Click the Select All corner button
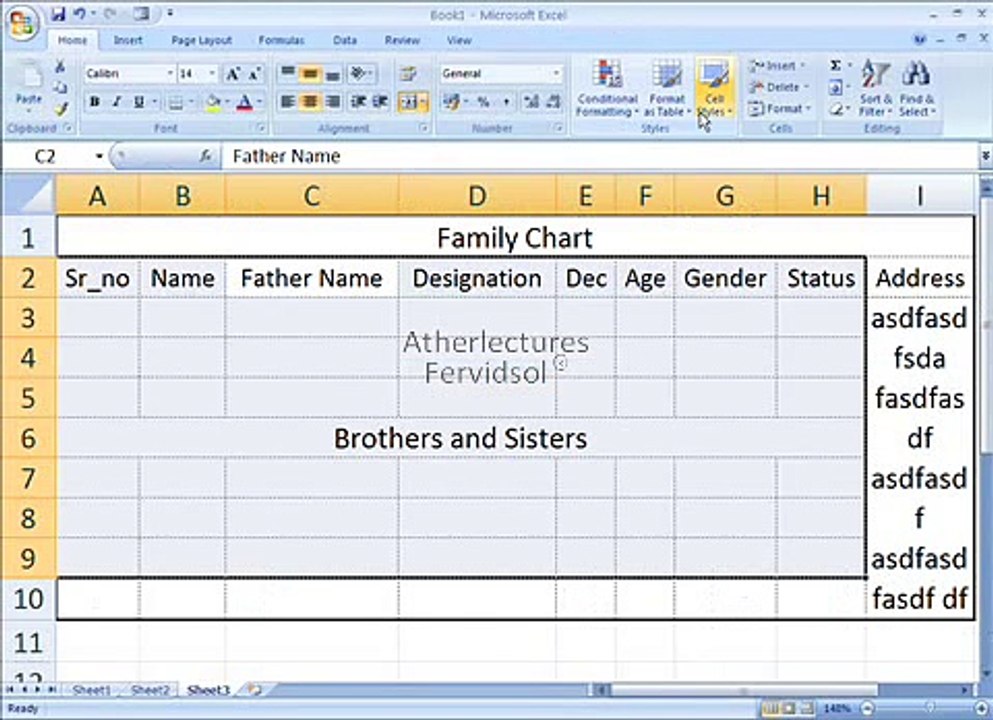Image resolution: width=993 pixels, height=720 pixels. pos(28,196)
